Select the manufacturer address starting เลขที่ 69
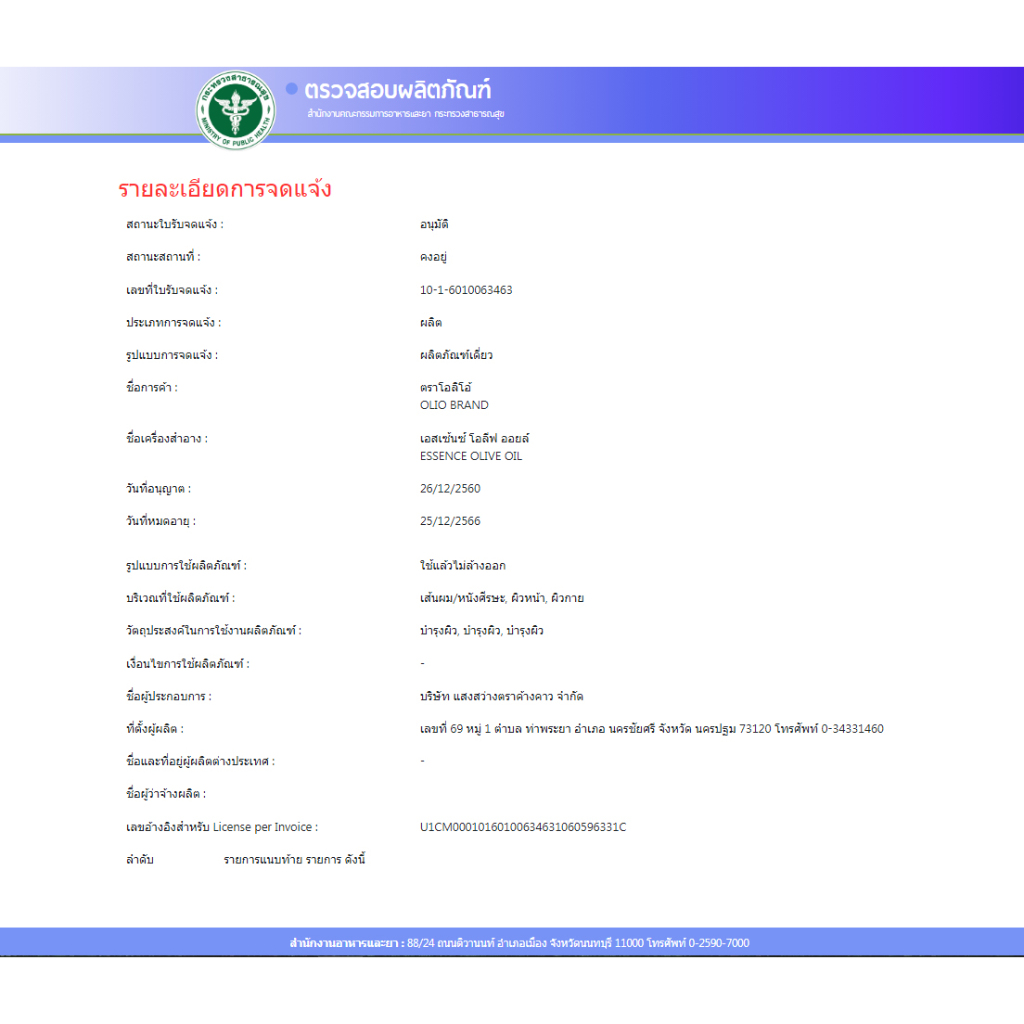 coord(652,729)
